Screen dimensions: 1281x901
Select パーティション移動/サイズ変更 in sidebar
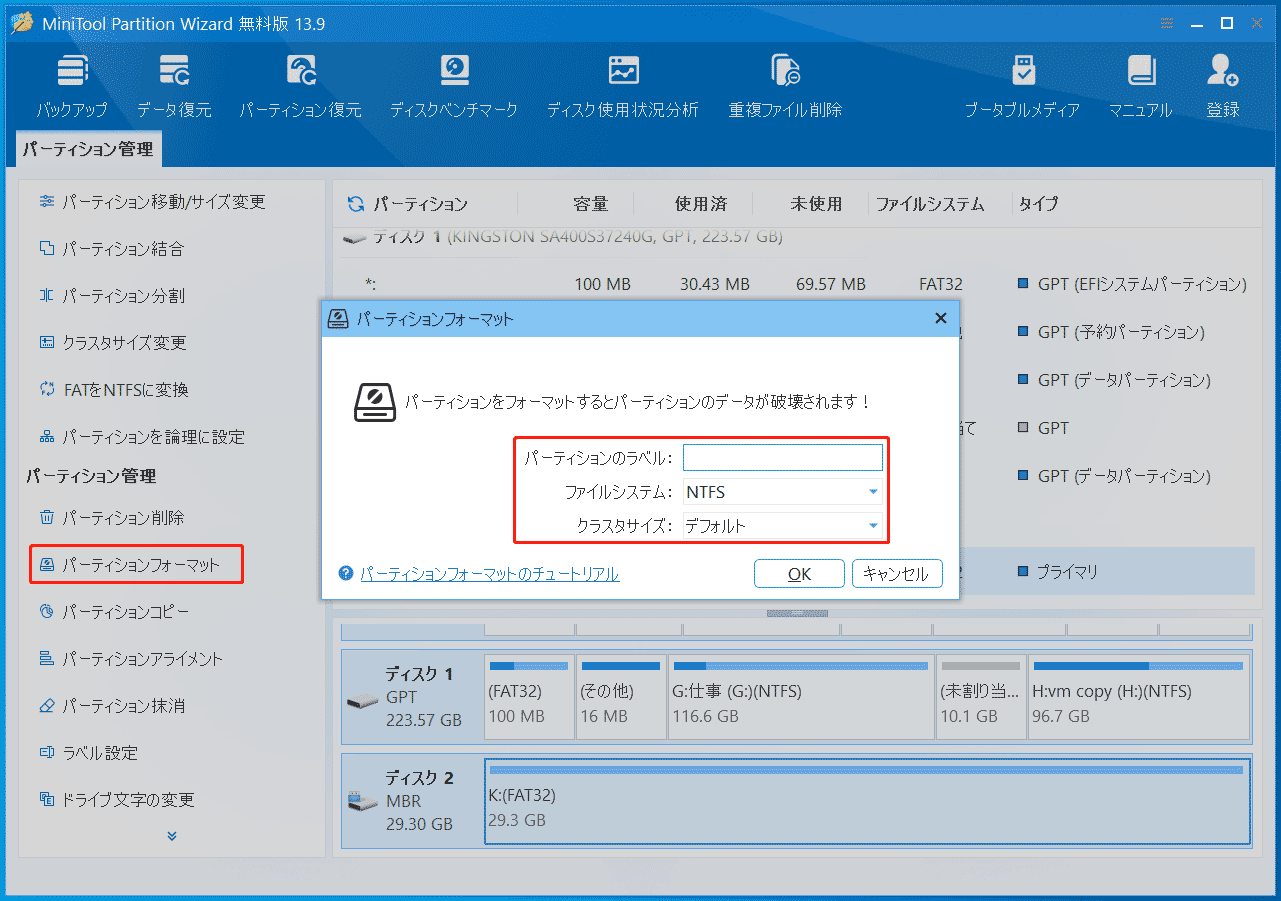pyautogui.click(x=153, y=202)
